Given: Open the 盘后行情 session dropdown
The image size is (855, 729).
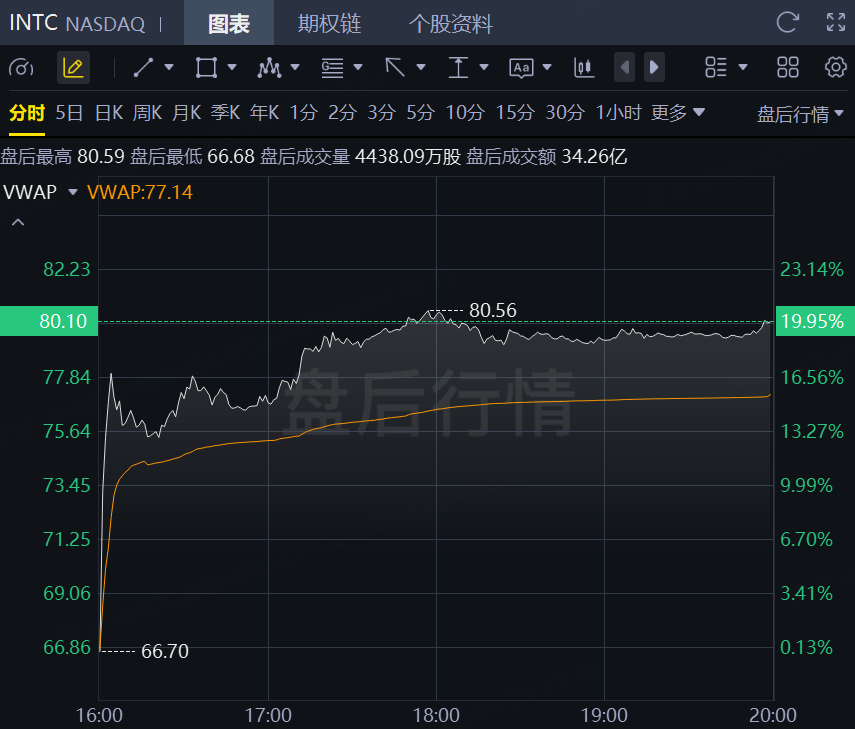Looking at the screenshot, I should point(800,114).
